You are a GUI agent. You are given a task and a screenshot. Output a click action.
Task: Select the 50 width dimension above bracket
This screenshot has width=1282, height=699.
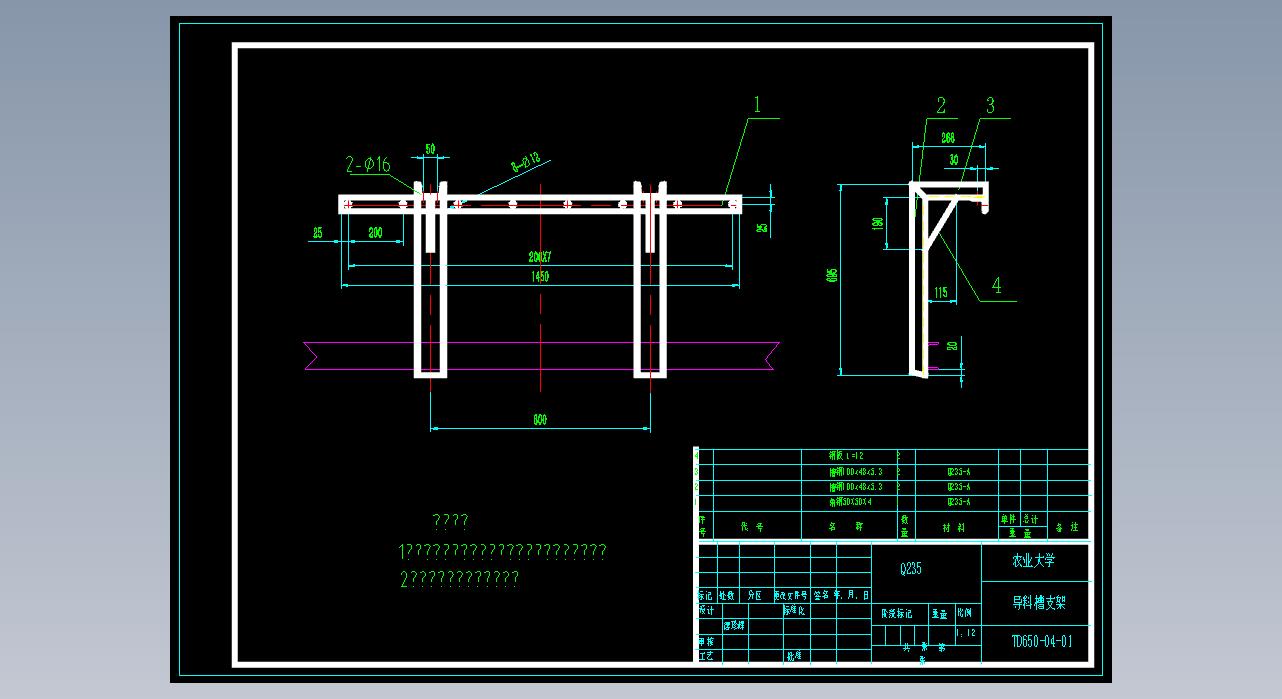431,149
